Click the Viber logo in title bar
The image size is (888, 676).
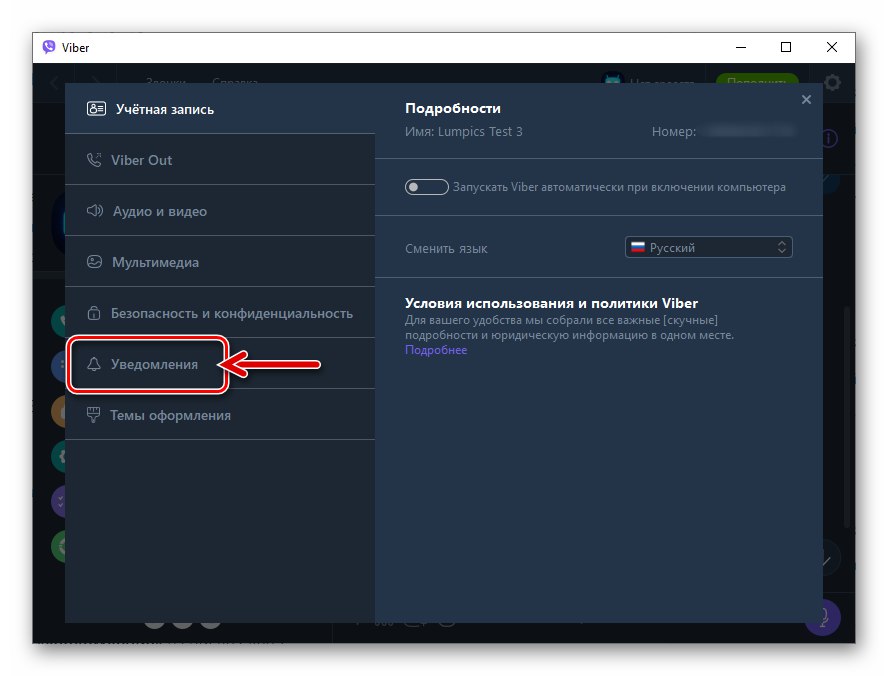tap(49, 47)
